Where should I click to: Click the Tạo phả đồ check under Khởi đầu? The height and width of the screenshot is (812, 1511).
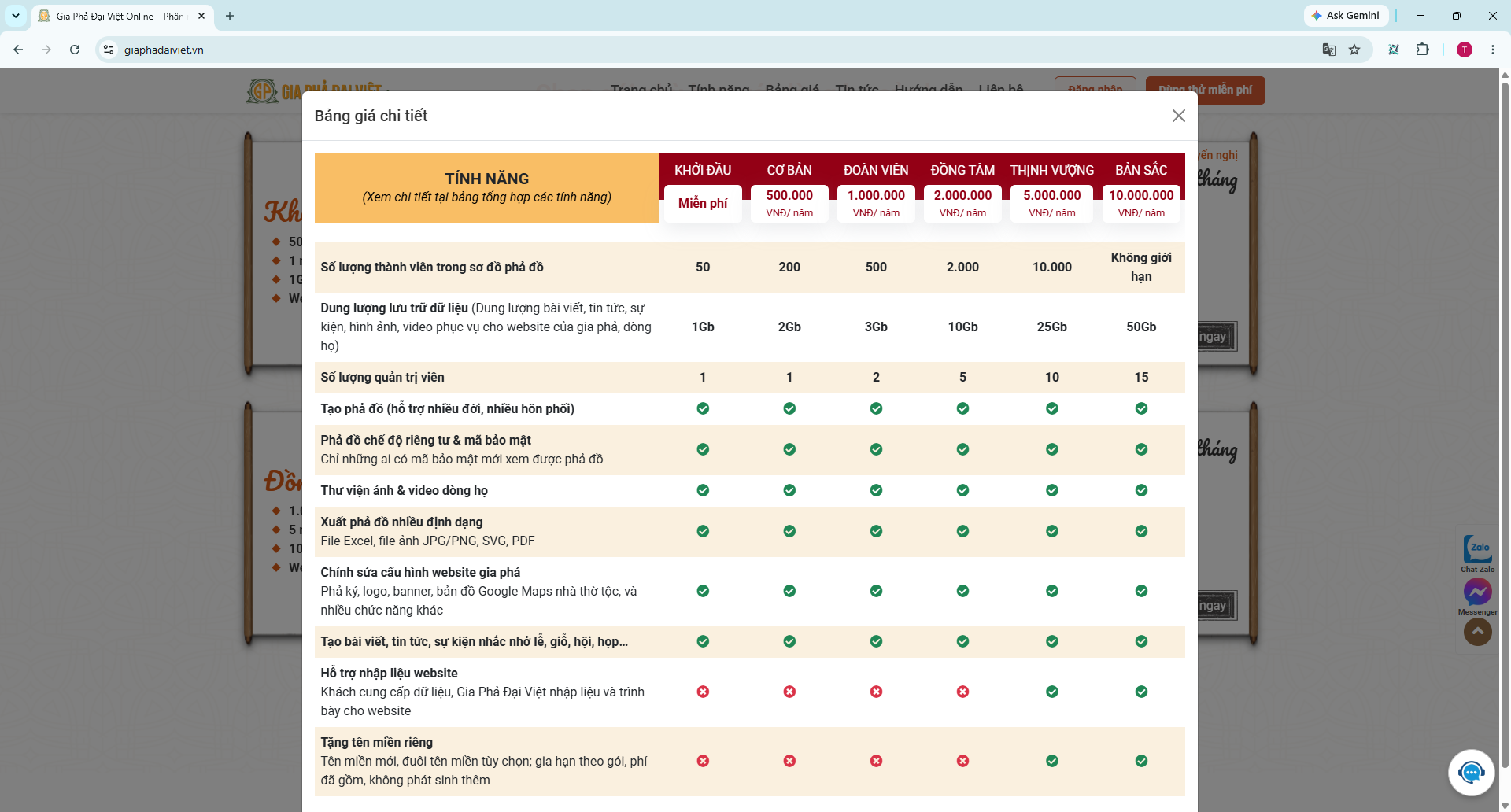pyautogui.click(x=703, y=408)
